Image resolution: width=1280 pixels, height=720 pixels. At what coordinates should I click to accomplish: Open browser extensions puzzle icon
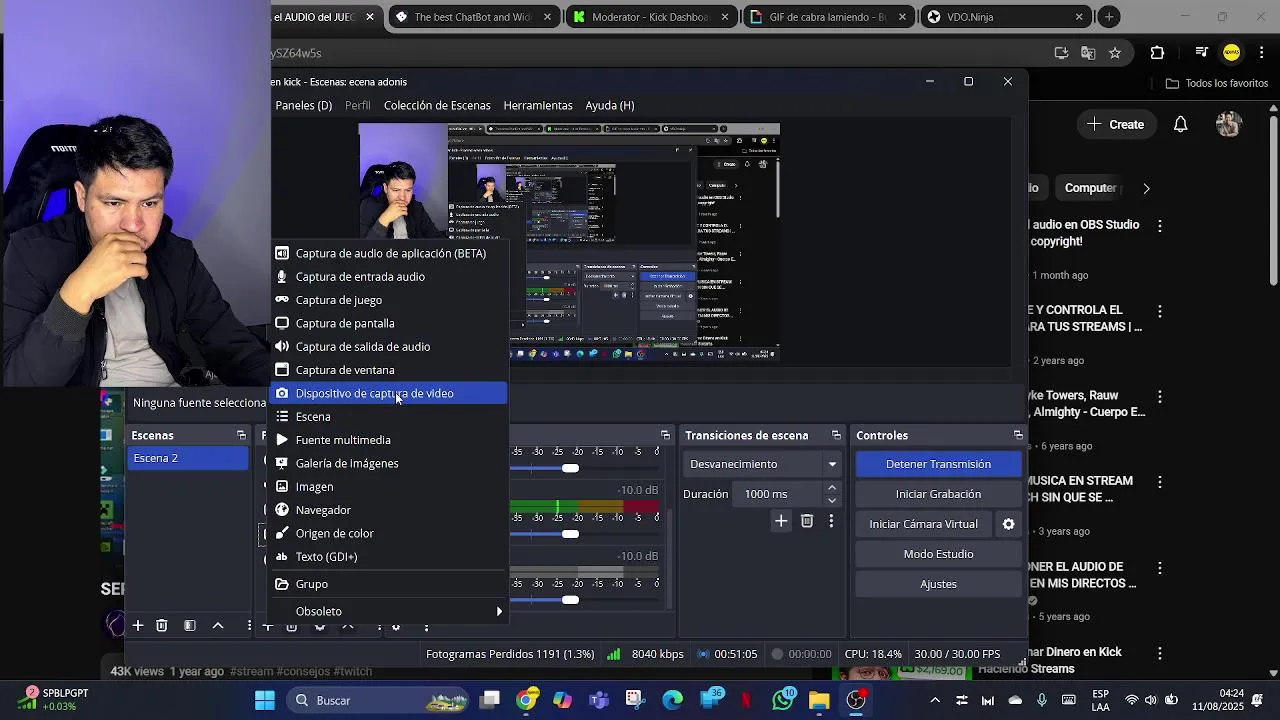click(1157, 53)
